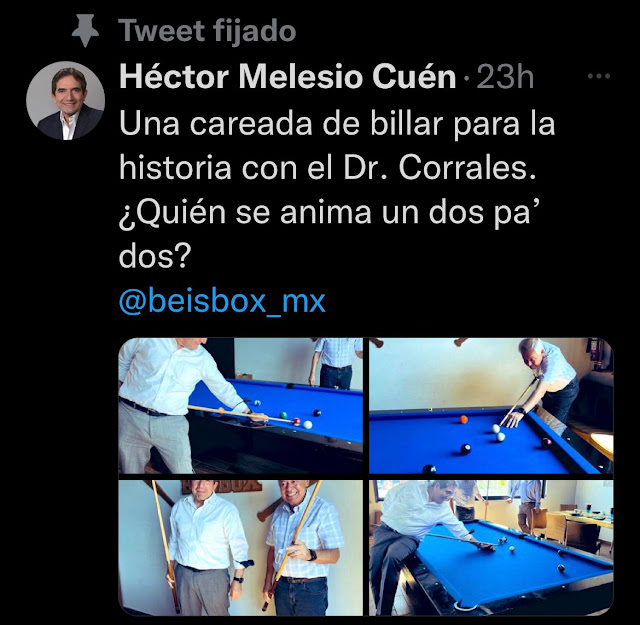The height and width of the screenshot is (625, 640).
Task: Open the bottom-right photo of man seated on table
Action: click(491, 548)
